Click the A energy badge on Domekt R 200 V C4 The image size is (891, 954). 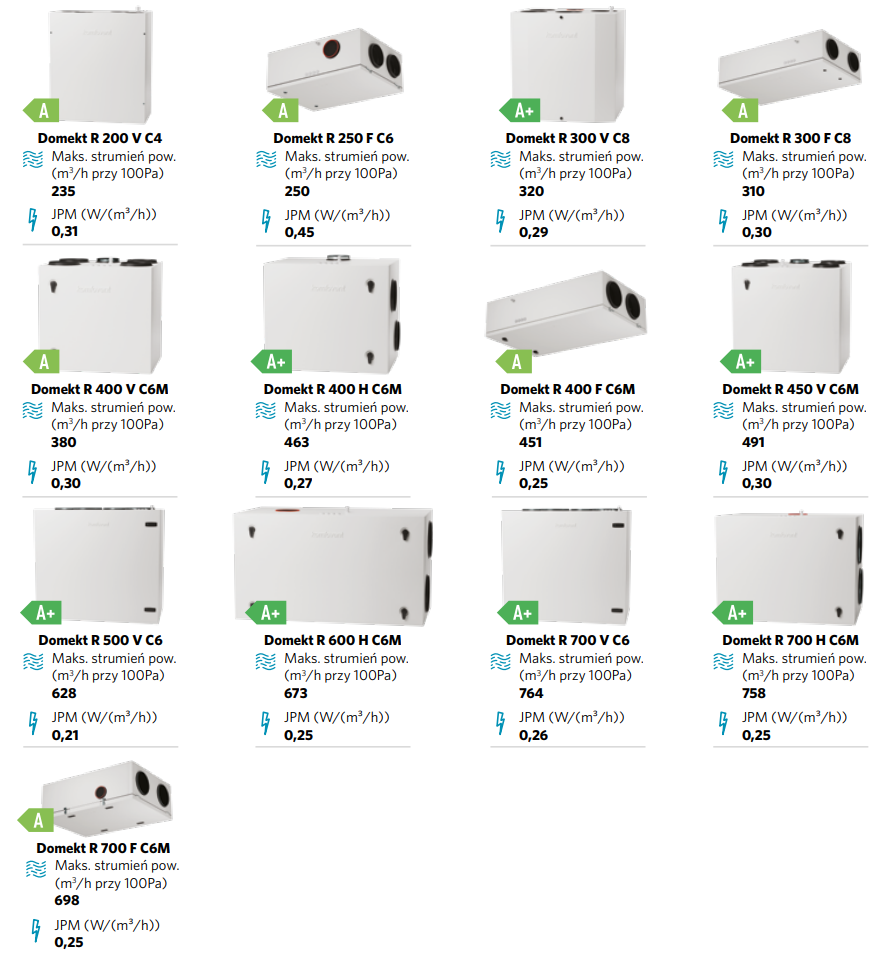coord(41,111)
